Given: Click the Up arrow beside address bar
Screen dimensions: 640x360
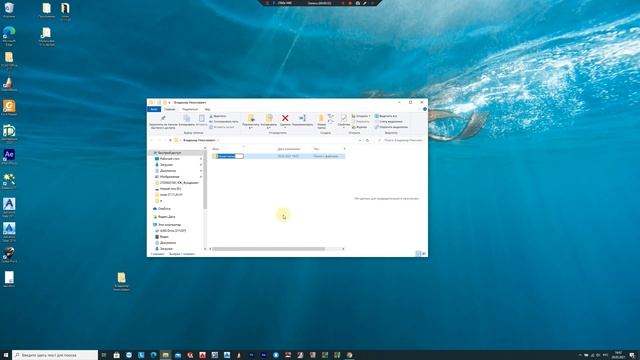Looking at the screenshot, I should click(171, 140).
